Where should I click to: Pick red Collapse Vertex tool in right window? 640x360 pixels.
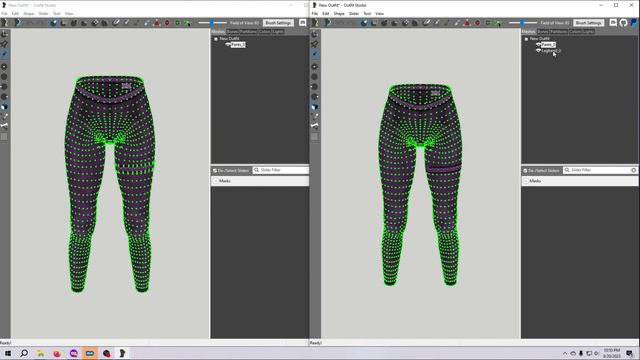(x=467, y=23)
